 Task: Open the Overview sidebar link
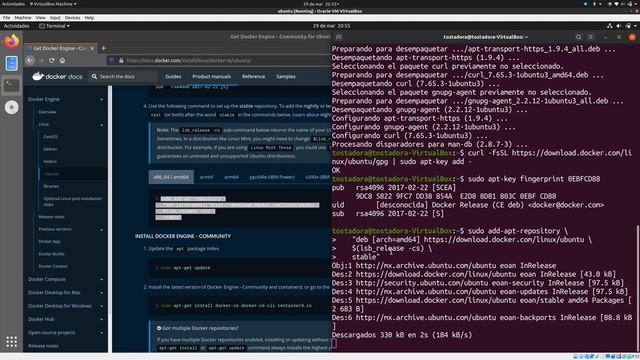point(47,112)
